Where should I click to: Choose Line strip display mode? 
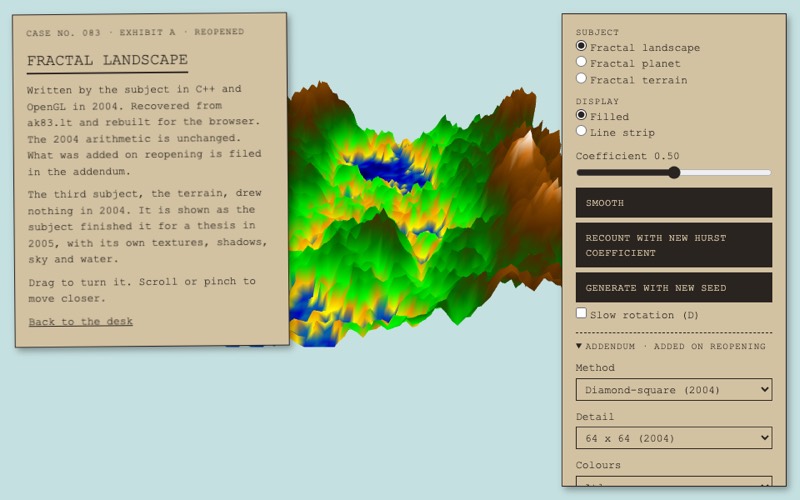coord(581,131)
